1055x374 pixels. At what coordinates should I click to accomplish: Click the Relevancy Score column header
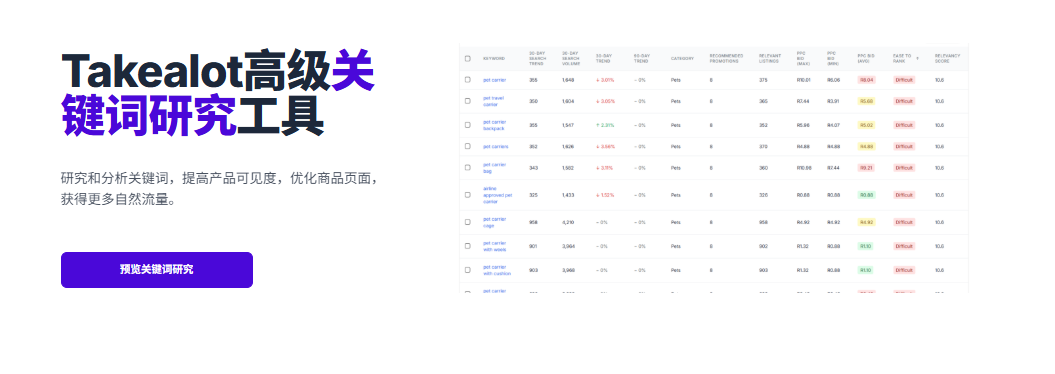947,59
